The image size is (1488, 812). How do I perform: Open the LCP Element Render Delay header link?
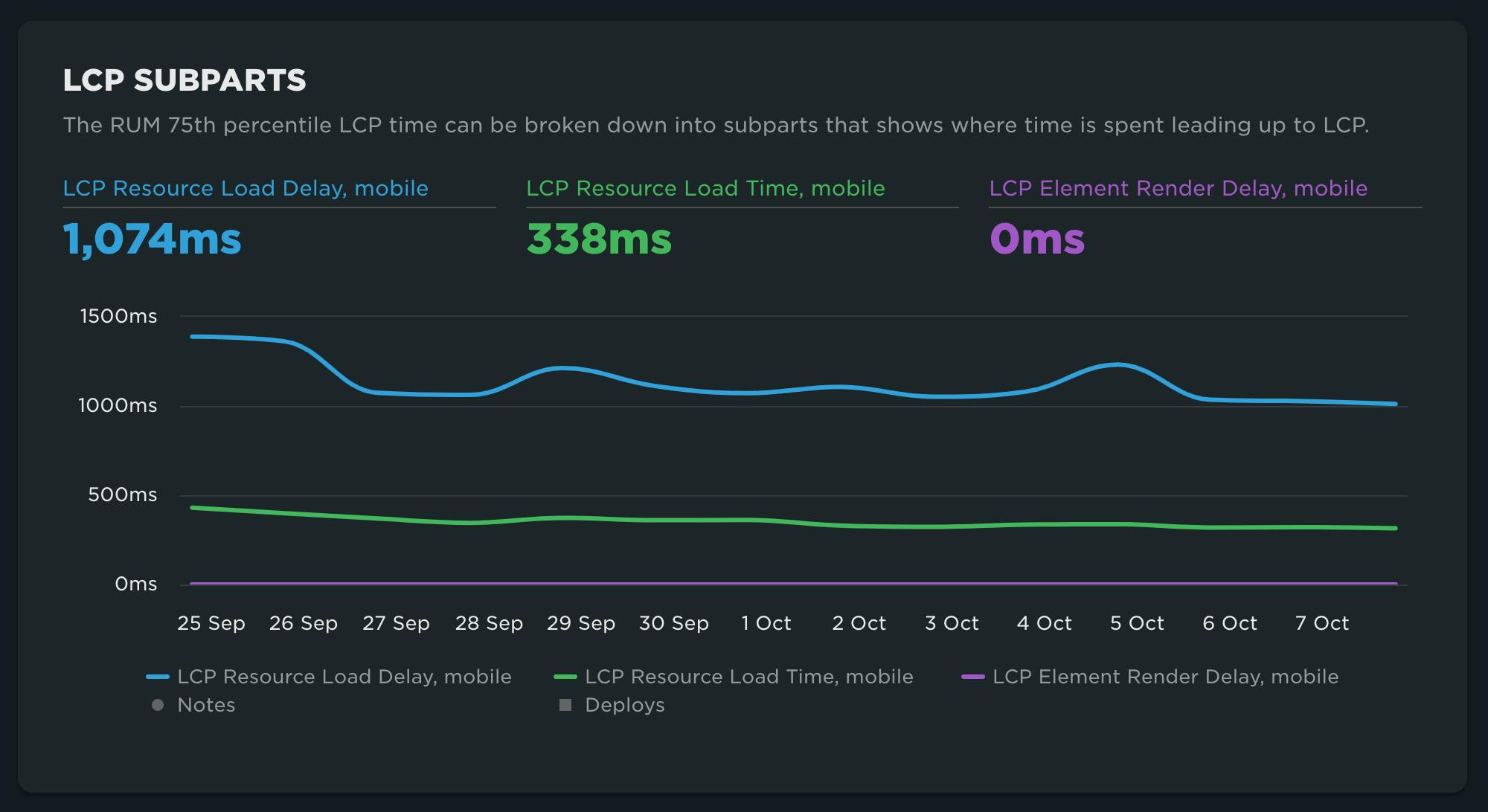pos(1178,188)
